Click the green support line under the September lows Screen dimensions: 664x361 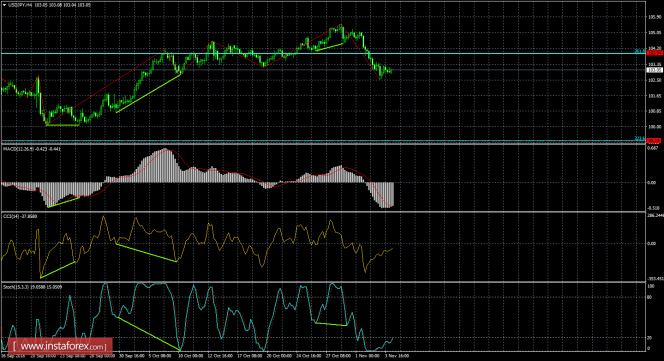click(63, 125)
